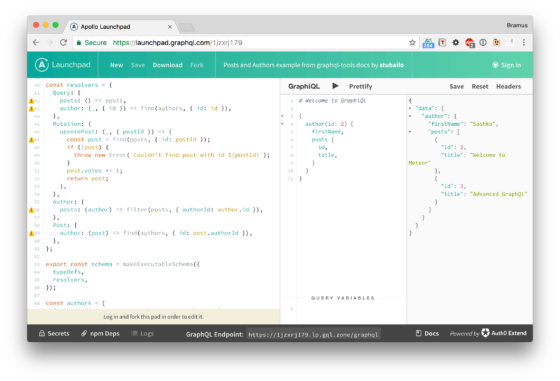This screenshot has height=381, width=560.
Task: Click Save in the GraphiQL toolbar
Action: 456,86
